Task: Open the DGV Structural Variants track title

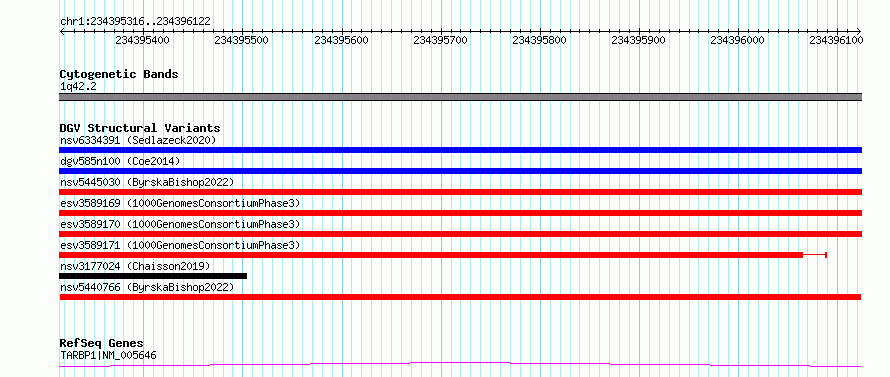Action: coord(140,128)
